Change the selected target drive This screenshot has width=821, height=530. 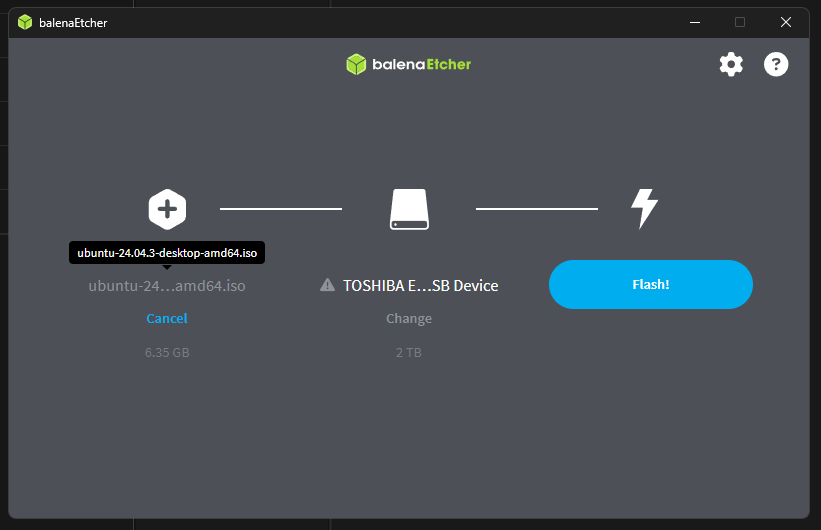pyautogui.click(x=409, y=318)
